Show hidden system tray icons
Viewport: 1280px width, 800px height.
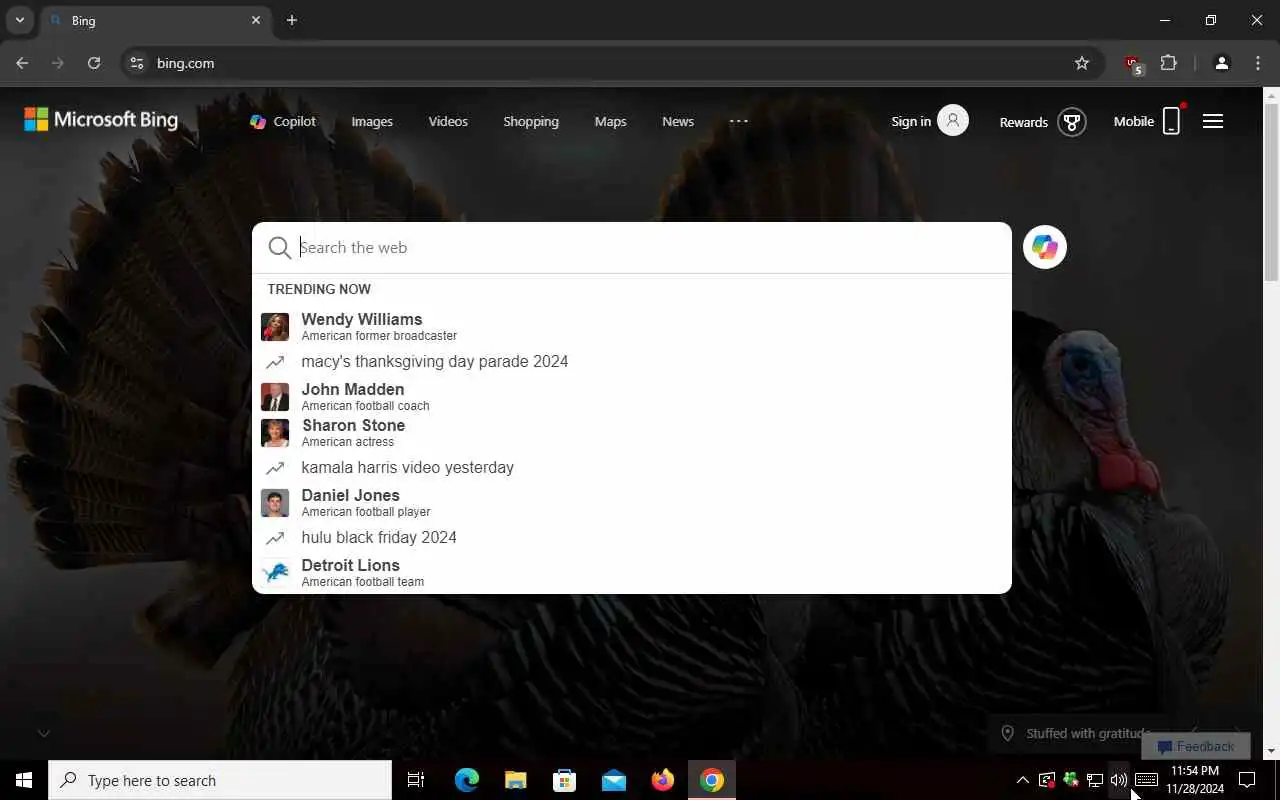pyautogui.click(x=1022, y=780)
